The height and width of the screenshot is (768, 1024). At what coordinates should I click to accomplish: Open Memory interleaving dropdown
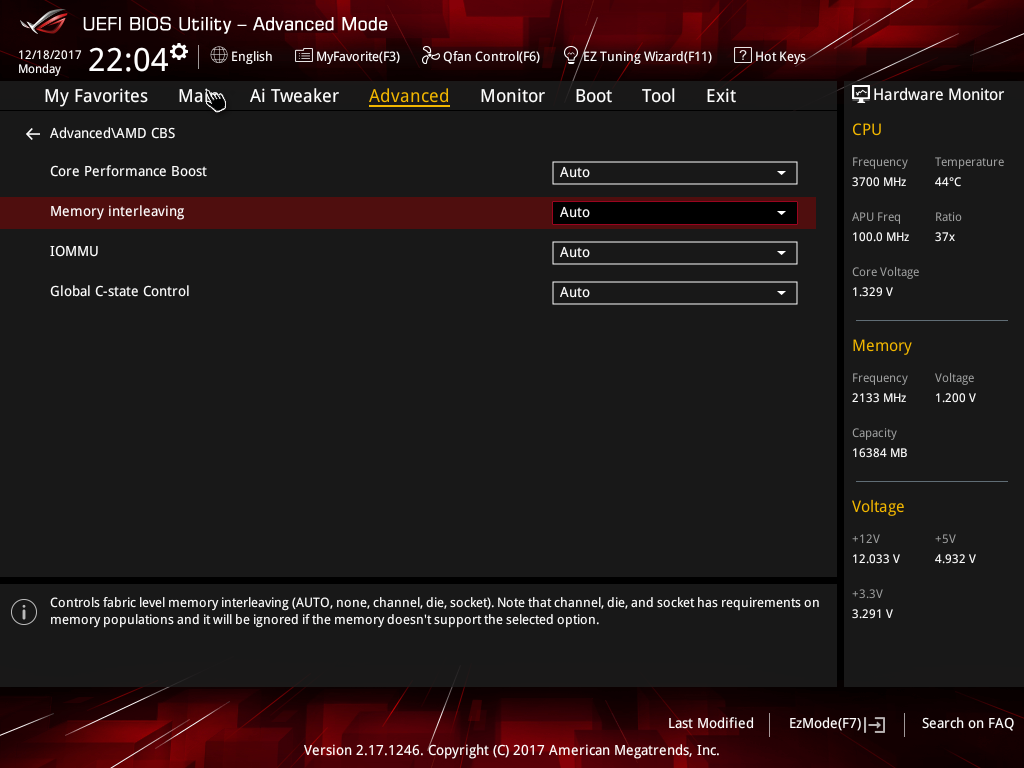pyautogui.click(x=675, y=213)
